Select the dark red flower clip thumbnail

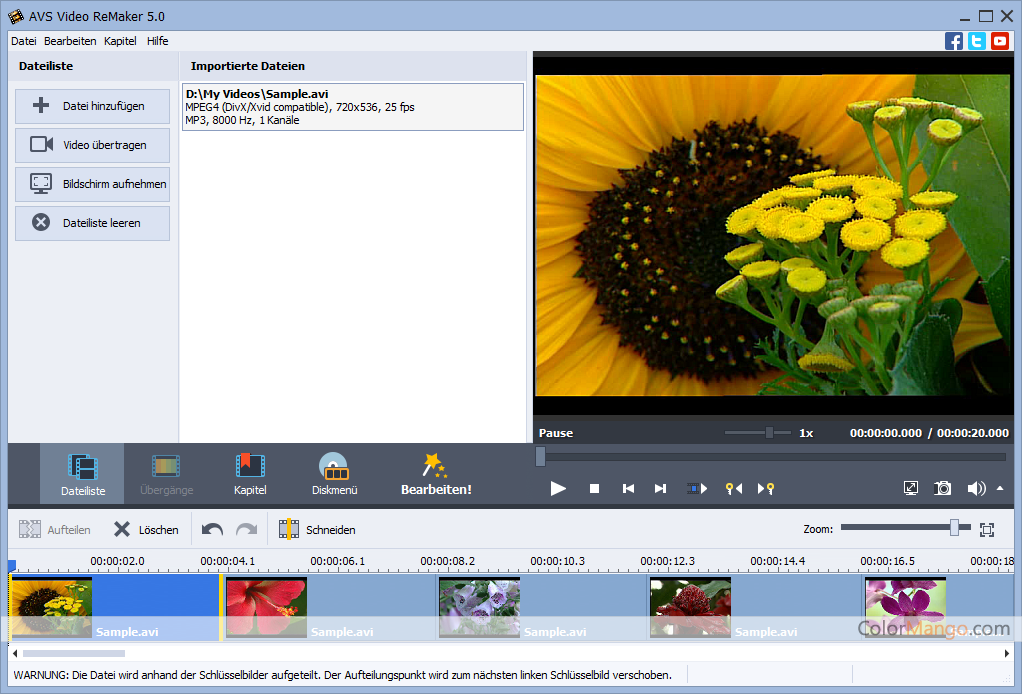tap(690, 607)
